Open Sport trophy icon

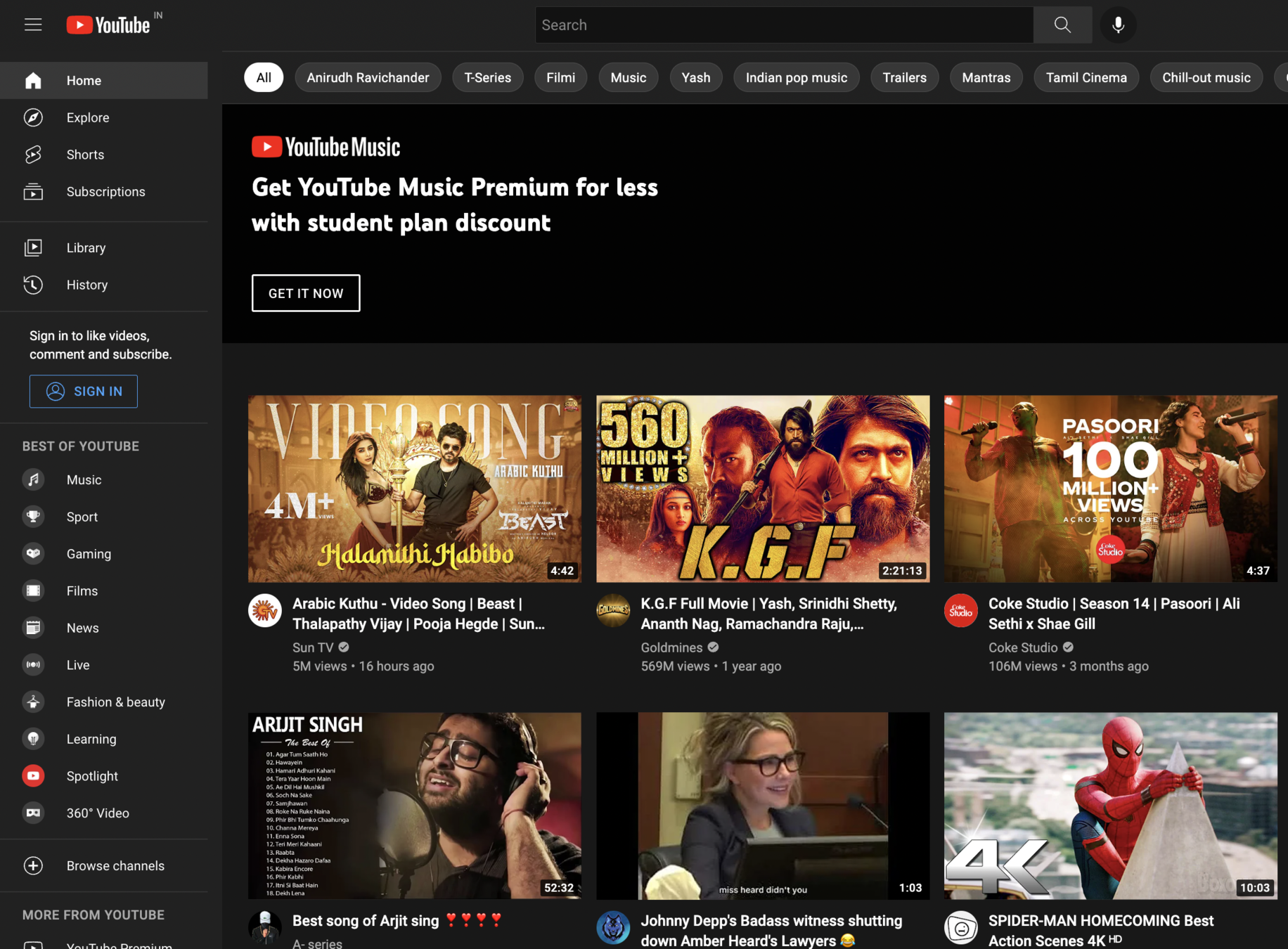tap(33, 517)
